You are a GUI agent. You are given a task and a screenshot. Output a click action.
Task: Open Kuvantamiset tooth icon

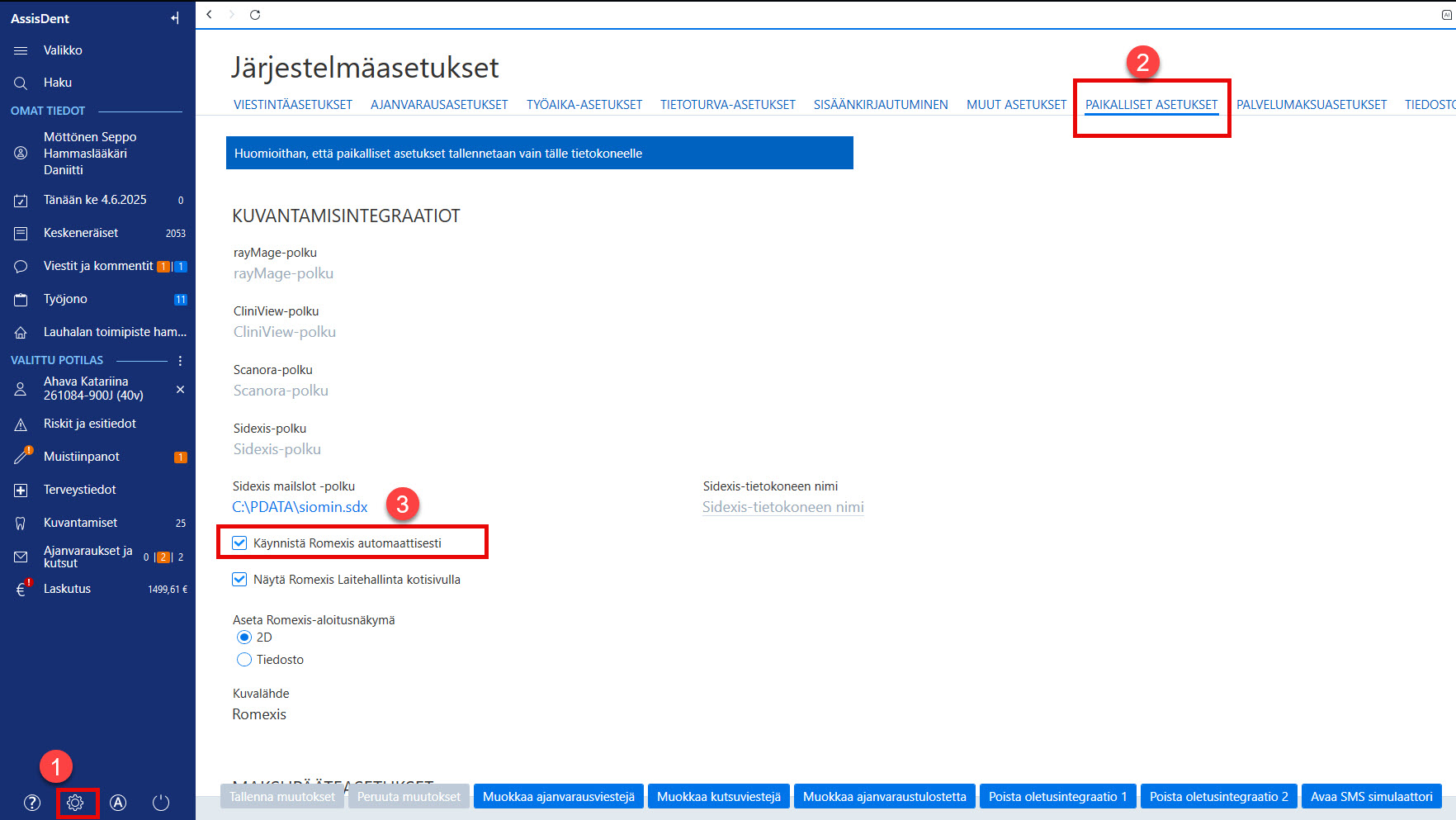point(21,524)
